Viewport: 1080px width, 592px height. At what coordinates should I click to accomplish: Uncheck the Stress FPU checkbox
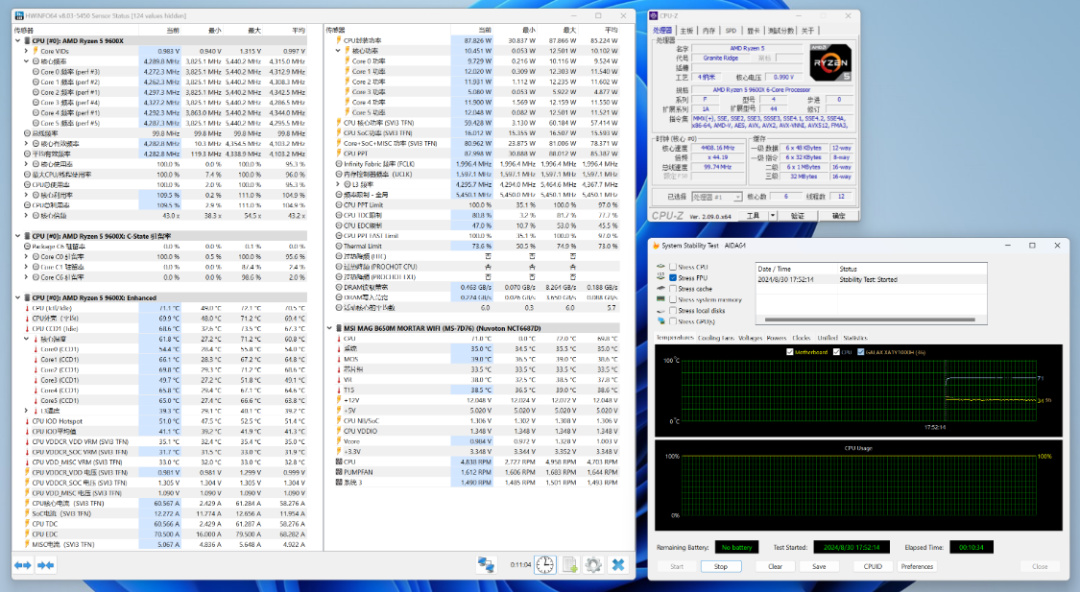click(x=672, y=277)
